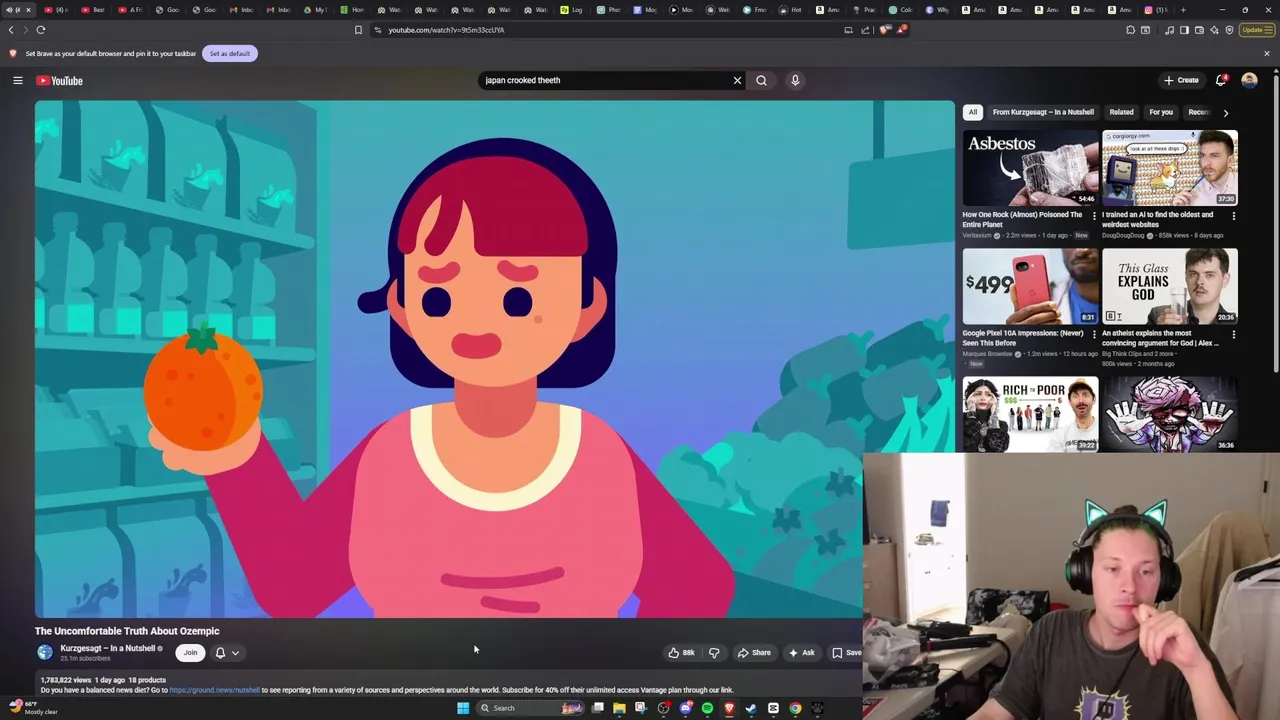Screen dimensions: 1280x720
Task: Open the $499 Google Pixel thumbnail
Action: point(1030,286)
